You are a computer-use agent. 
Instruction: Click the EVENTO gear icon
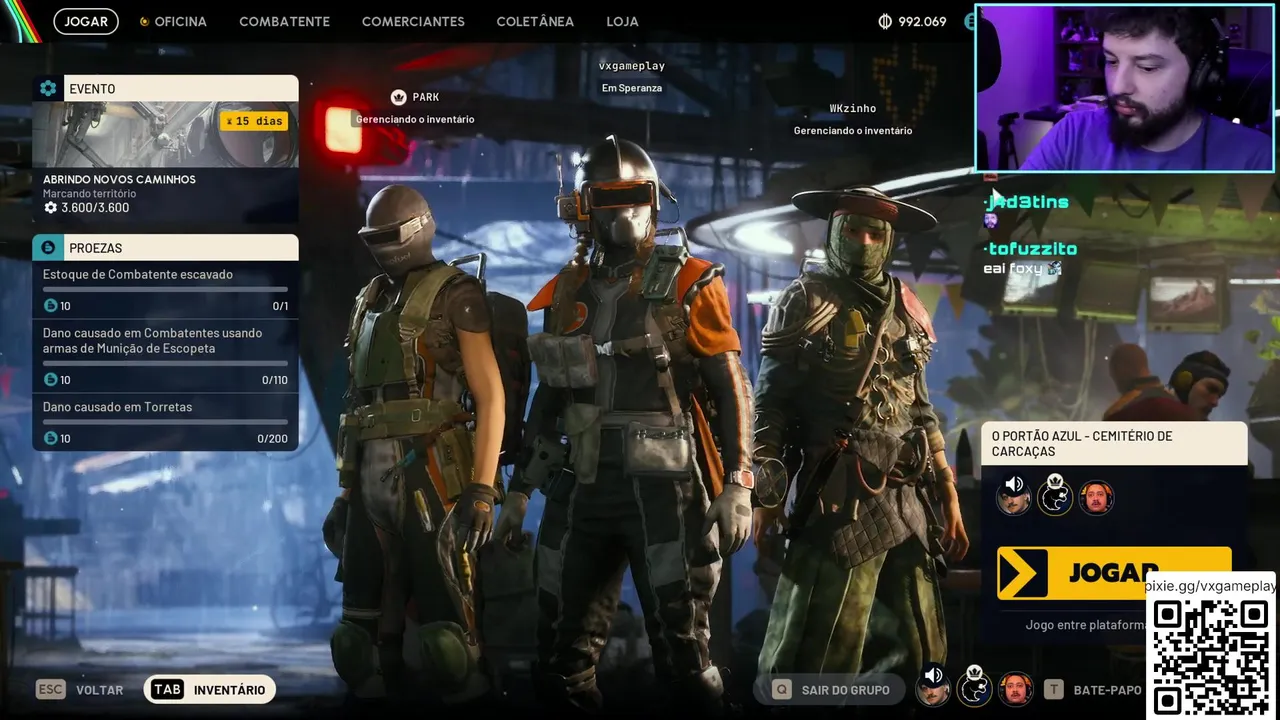[48, 88]
